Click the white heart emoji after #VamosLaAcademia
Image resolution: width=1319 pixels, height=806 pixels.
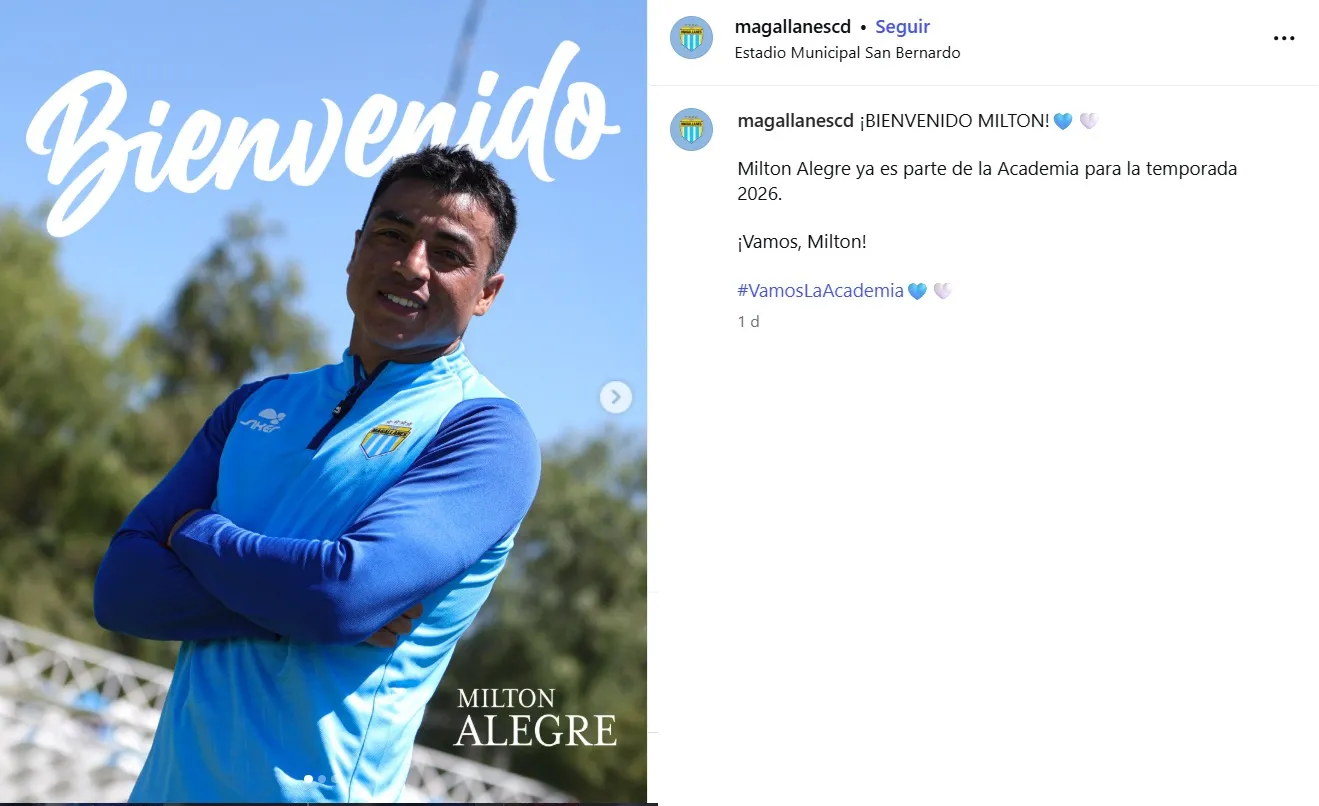click(942, 291)
